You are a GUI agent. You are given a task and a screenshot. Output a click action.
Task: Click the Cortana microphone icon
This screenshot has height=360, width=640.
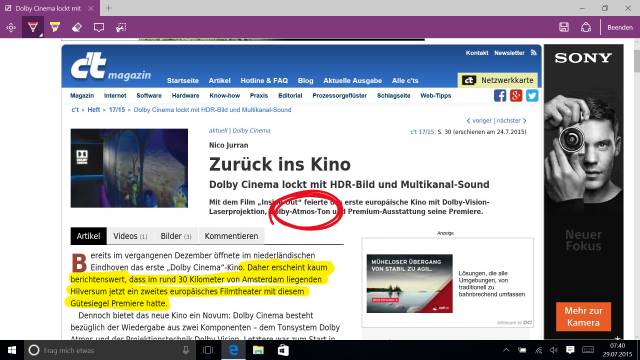(186, 350)
